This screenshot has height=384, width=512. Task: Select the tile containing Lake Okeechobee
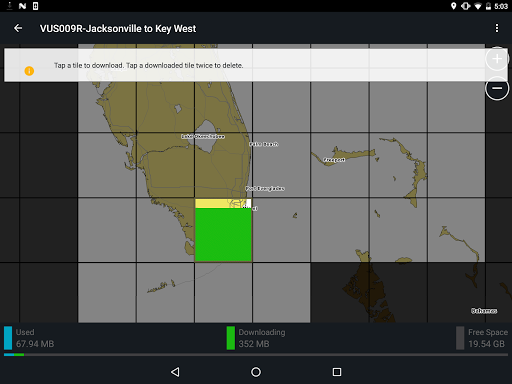[x=223, y=165]
